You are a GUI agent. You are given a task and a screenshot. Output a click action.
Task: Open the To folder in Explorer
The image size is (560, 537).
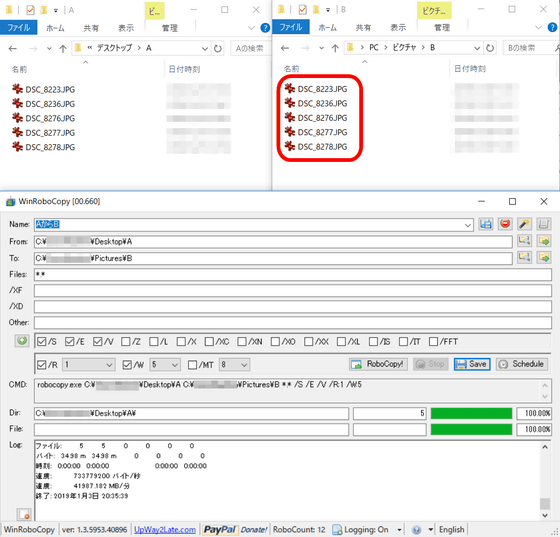click(544, 257)
